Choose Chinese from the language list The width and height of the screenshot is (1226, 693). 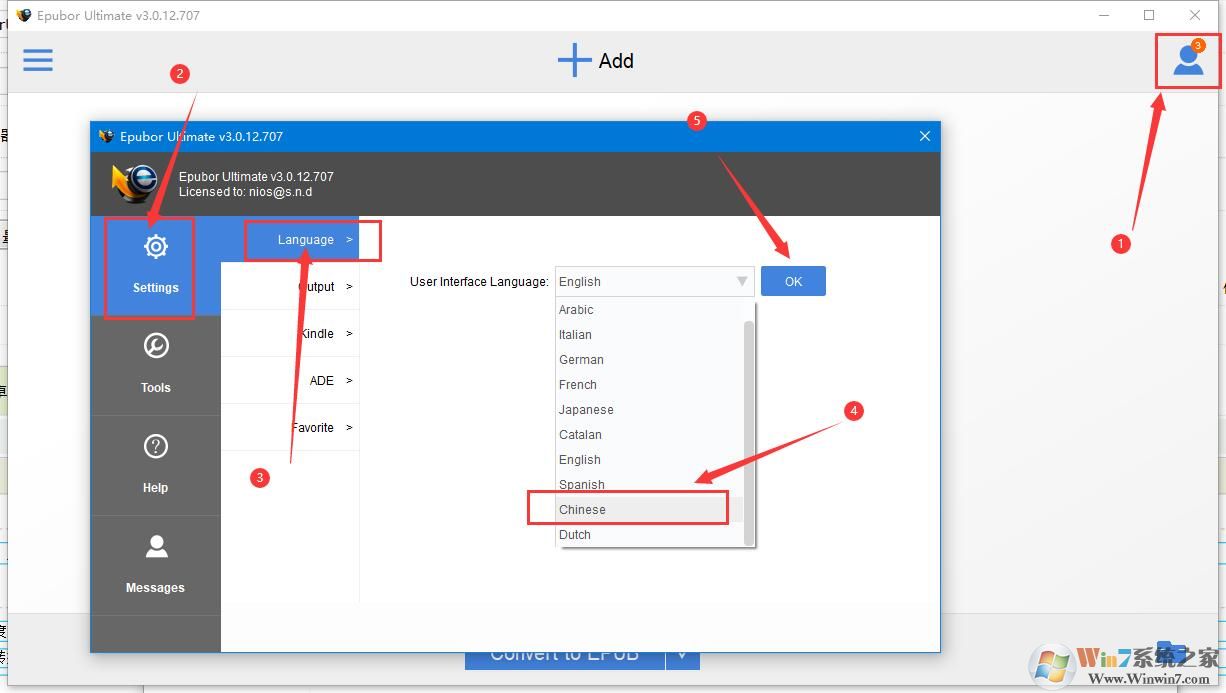pos(650,510)
